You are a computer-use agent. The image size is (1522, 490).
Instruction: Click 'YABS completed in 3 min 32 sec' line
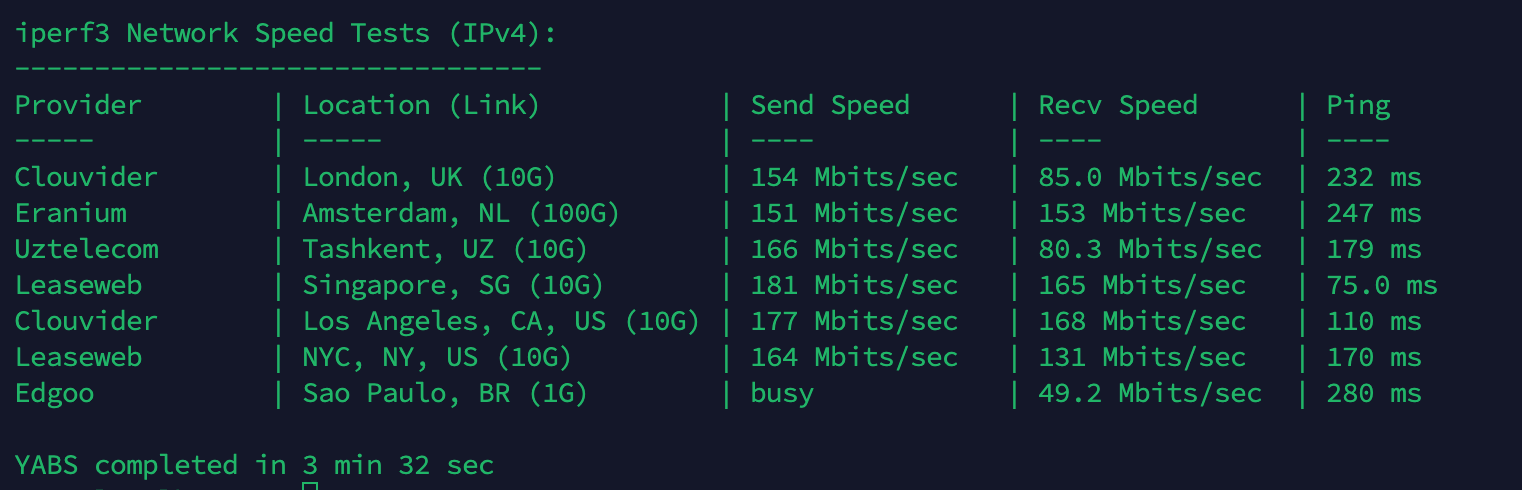254,465
